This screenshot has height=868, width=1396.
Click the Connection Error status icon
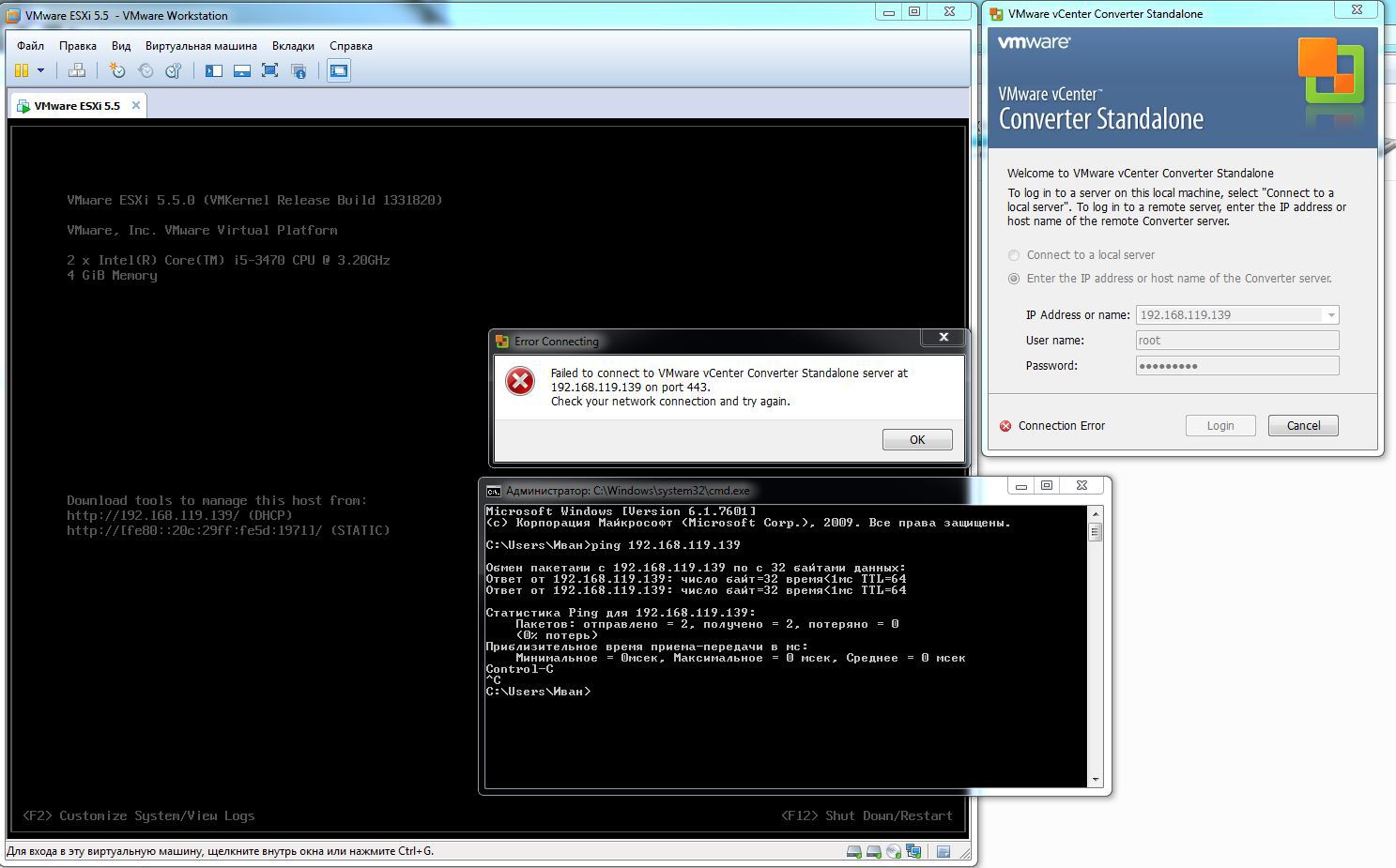[1005, 426]
